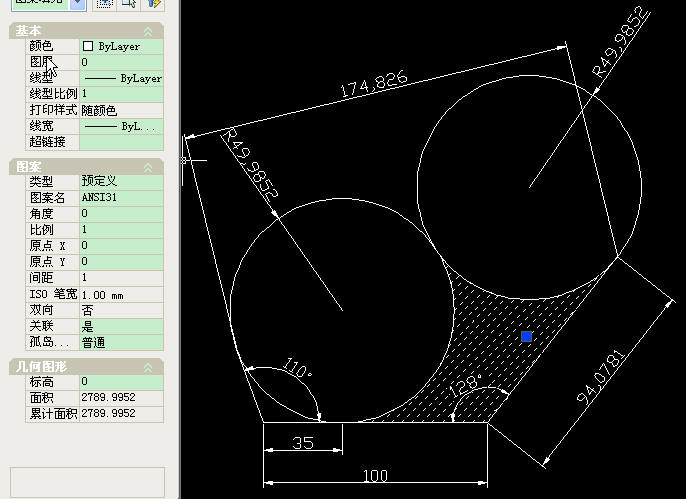Click the 角度 value field
The width and height of the screenshot is (686, 499).
tap(121, 213)
